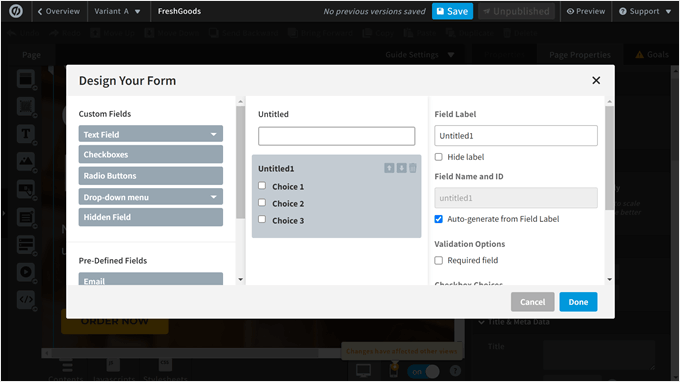Check the Choice 1 checkbox
Screen dimensions: 680x382
coord(262,186)
